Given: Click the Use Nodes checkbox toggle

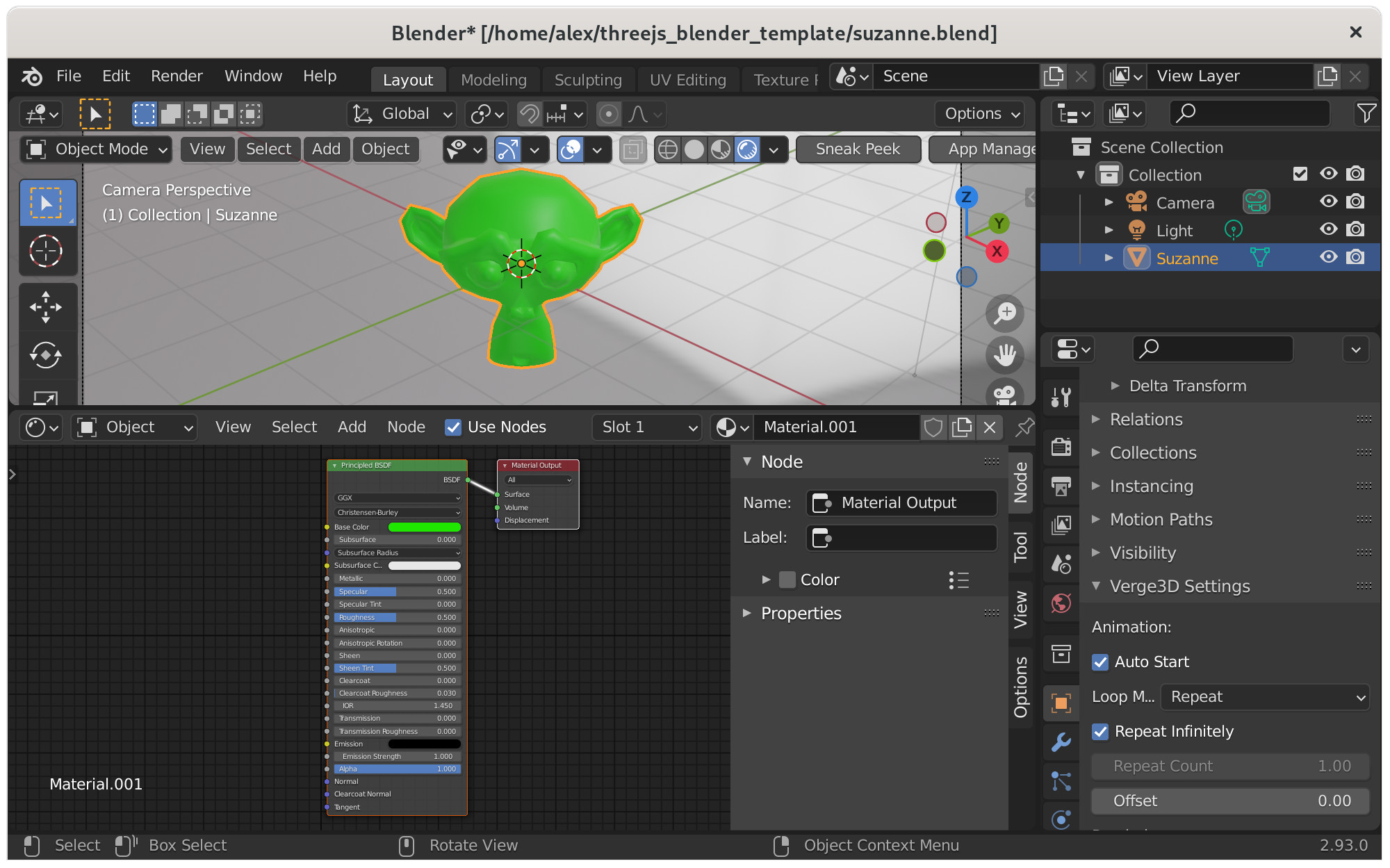Looking at the screenshot, I should tap(452, 428).
